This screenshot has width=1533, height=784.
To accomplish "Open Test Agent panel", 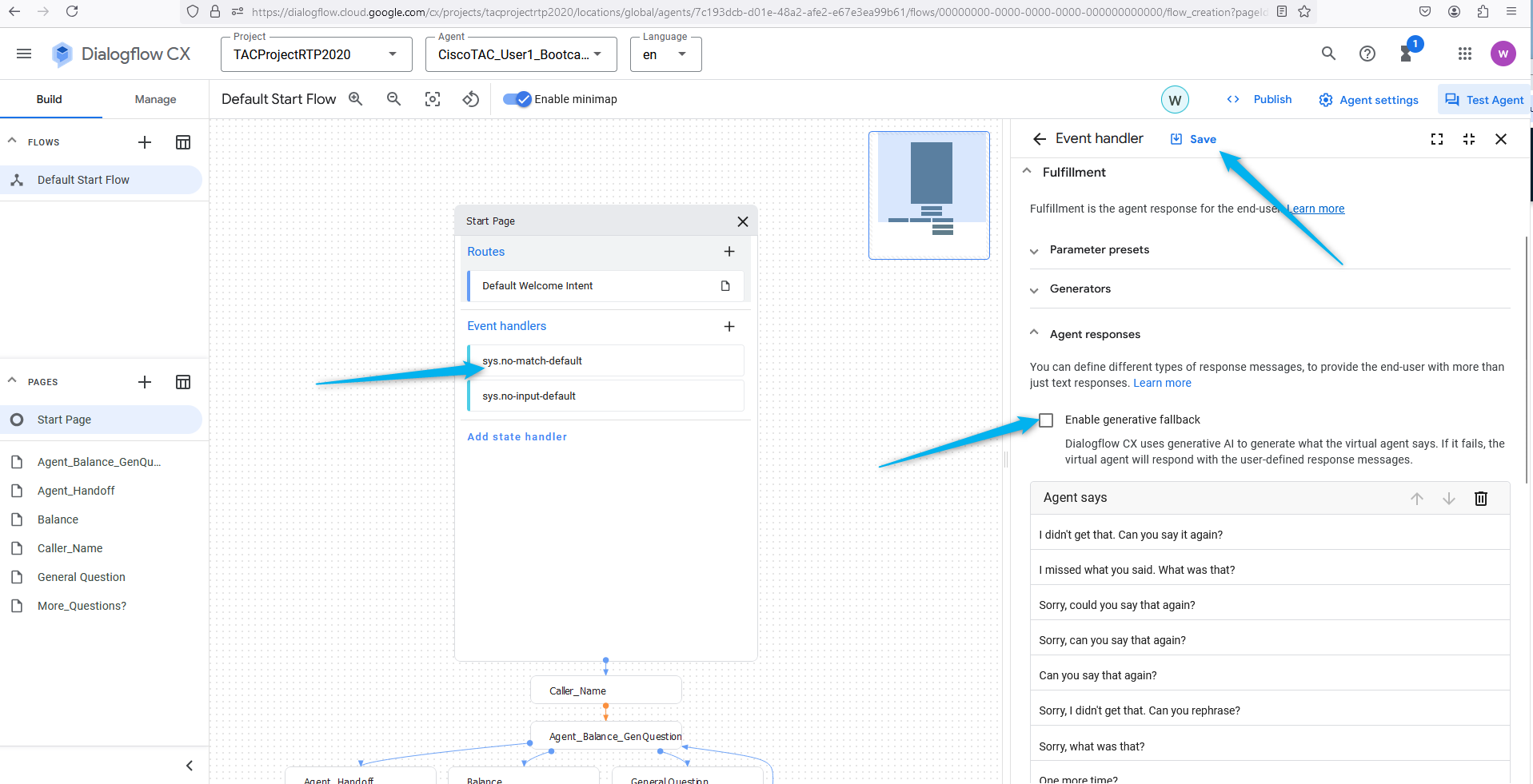I will [x=1484, y=100].
